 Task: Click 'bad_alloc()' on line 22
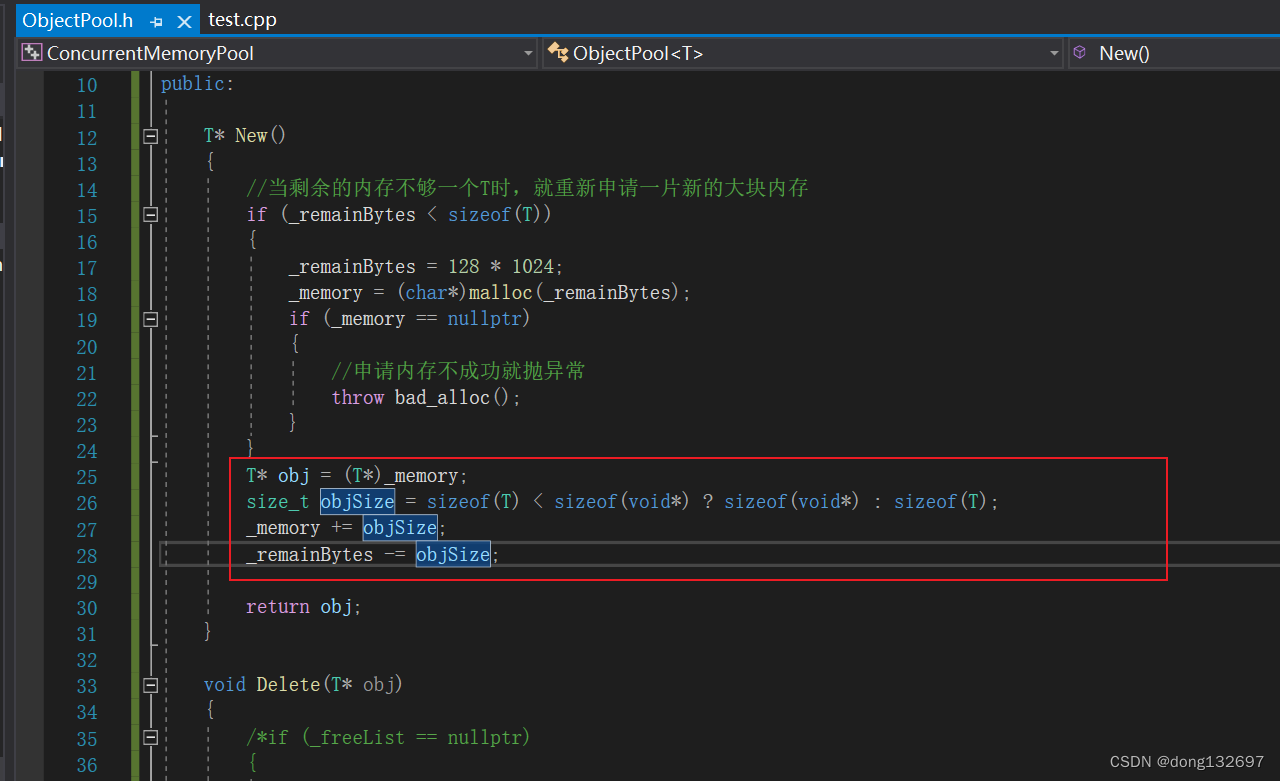point(453,397)
